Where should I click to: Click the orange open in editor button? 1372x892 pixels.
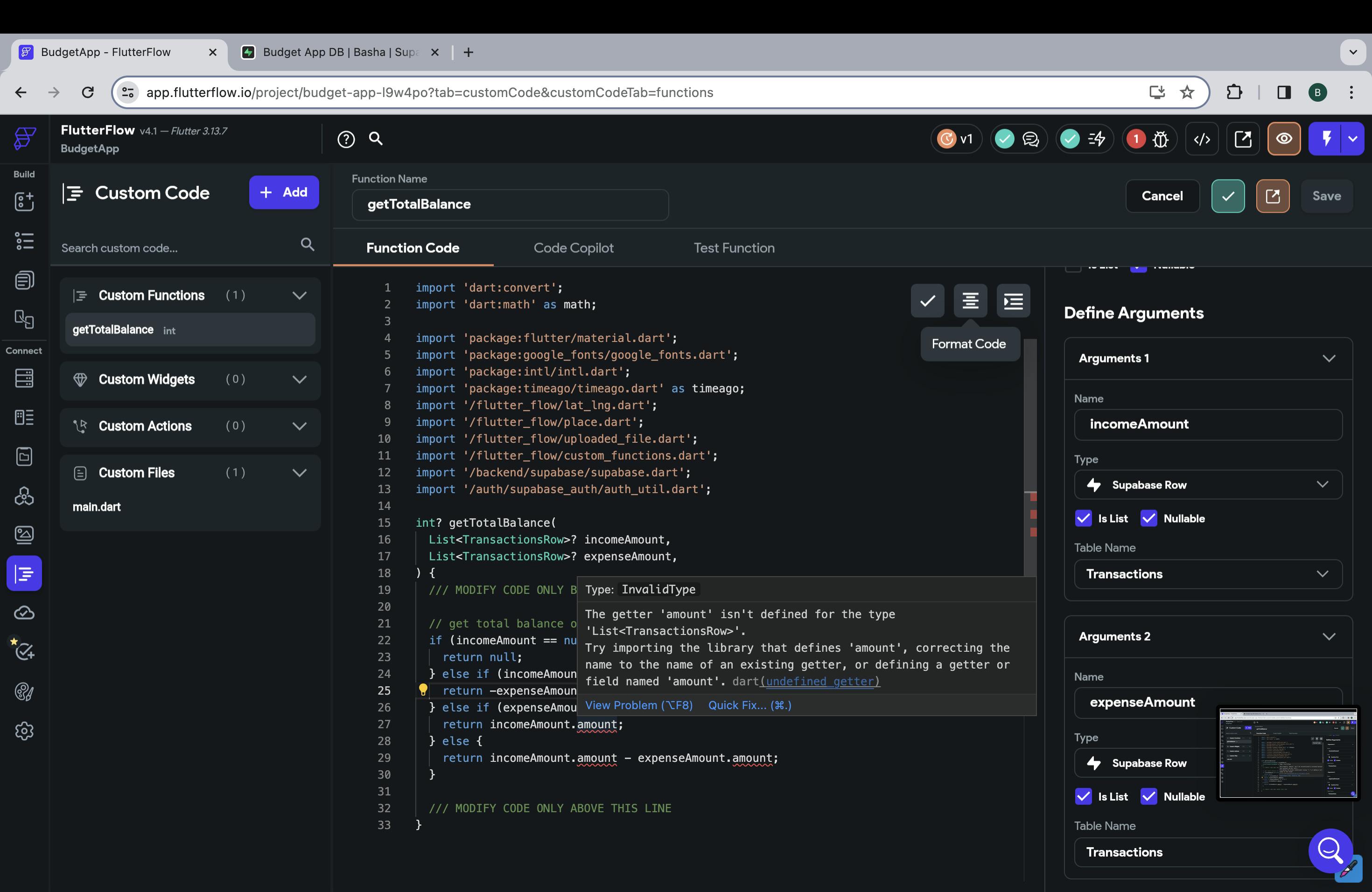coord(1273,196)
